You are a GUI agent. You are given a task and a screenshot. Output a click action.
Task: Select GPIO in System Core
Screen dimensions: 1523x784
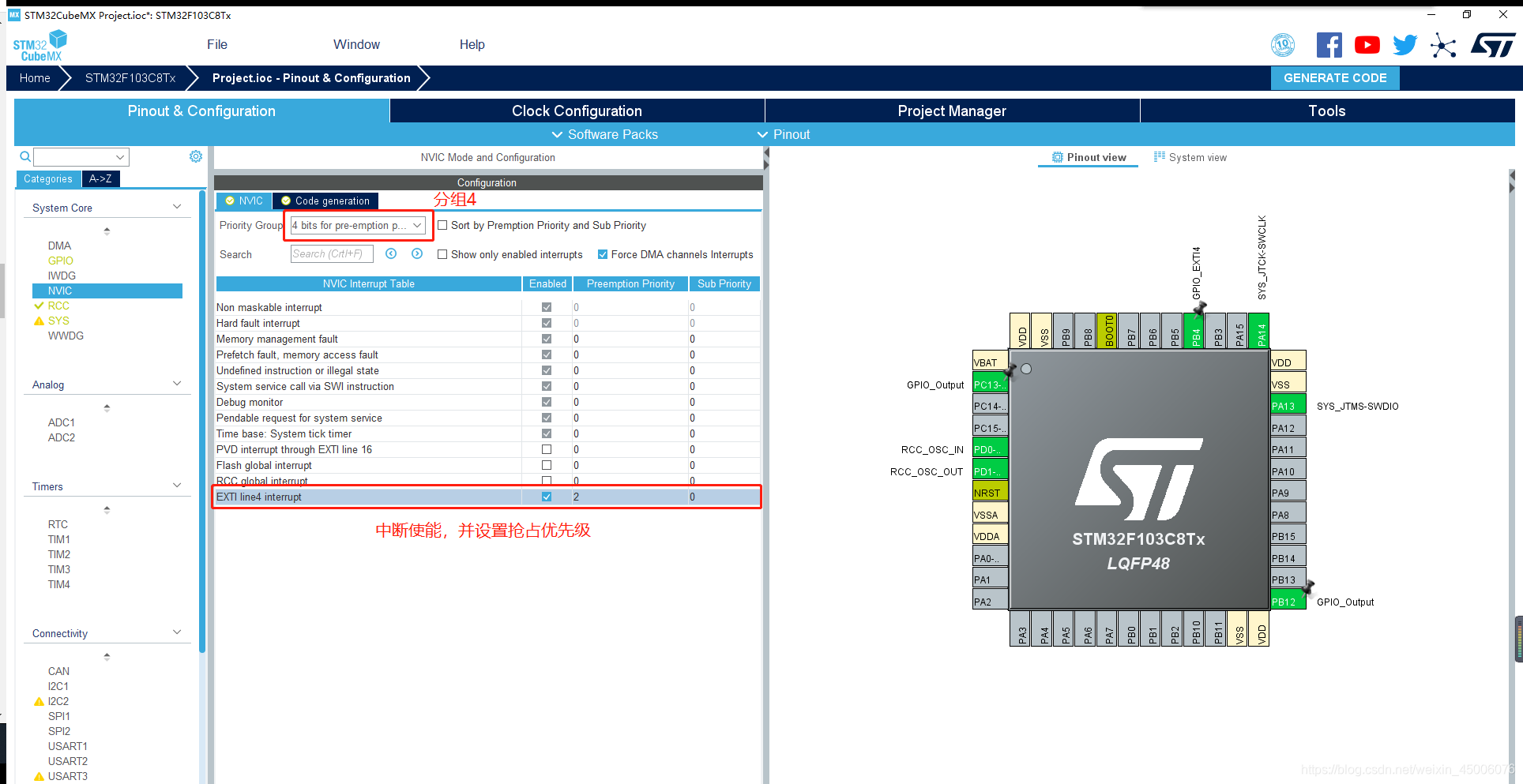pyautogui.click(x=60, y=261)
